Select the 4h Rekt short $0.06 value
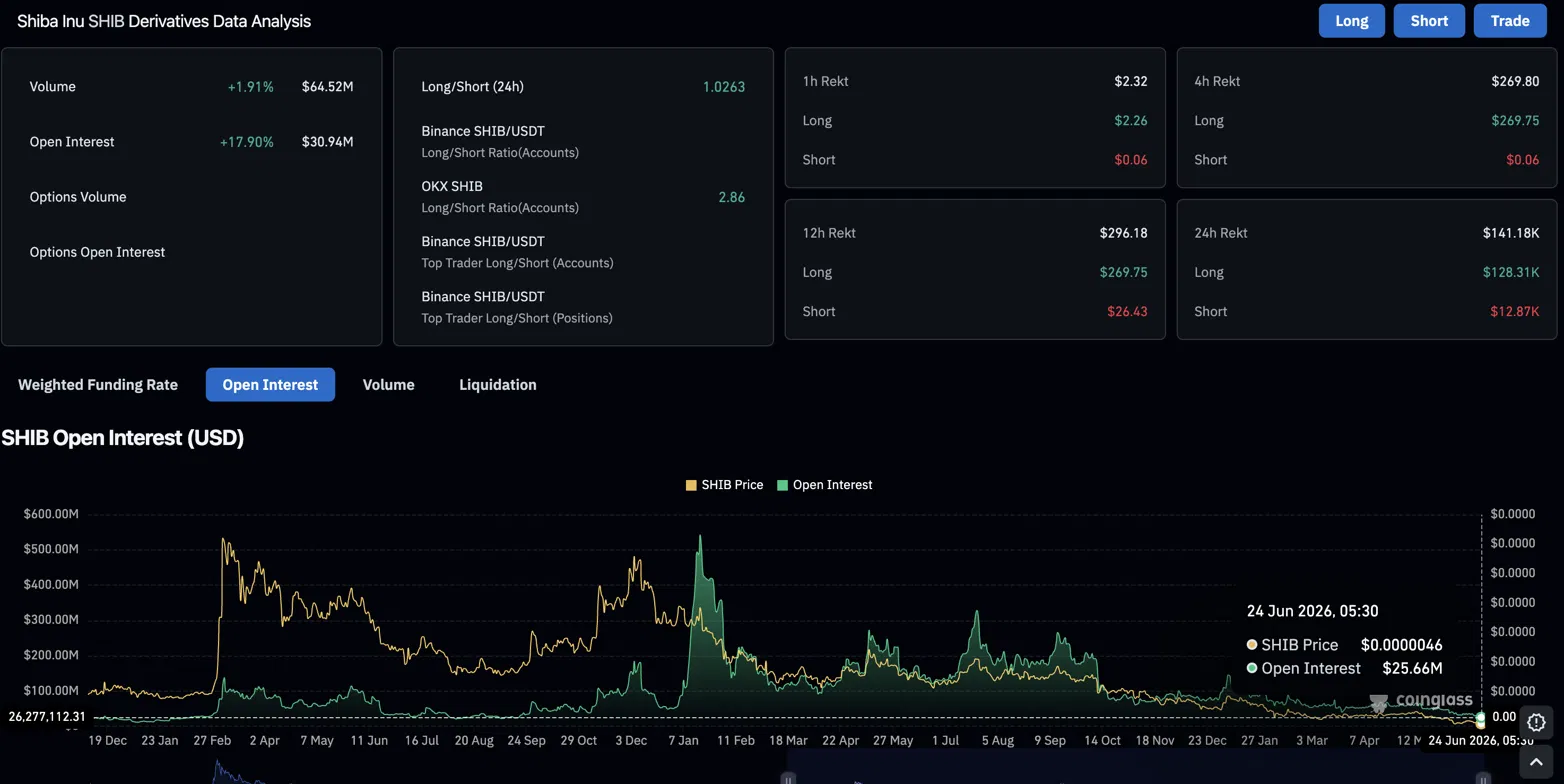 pos(1523,160)
